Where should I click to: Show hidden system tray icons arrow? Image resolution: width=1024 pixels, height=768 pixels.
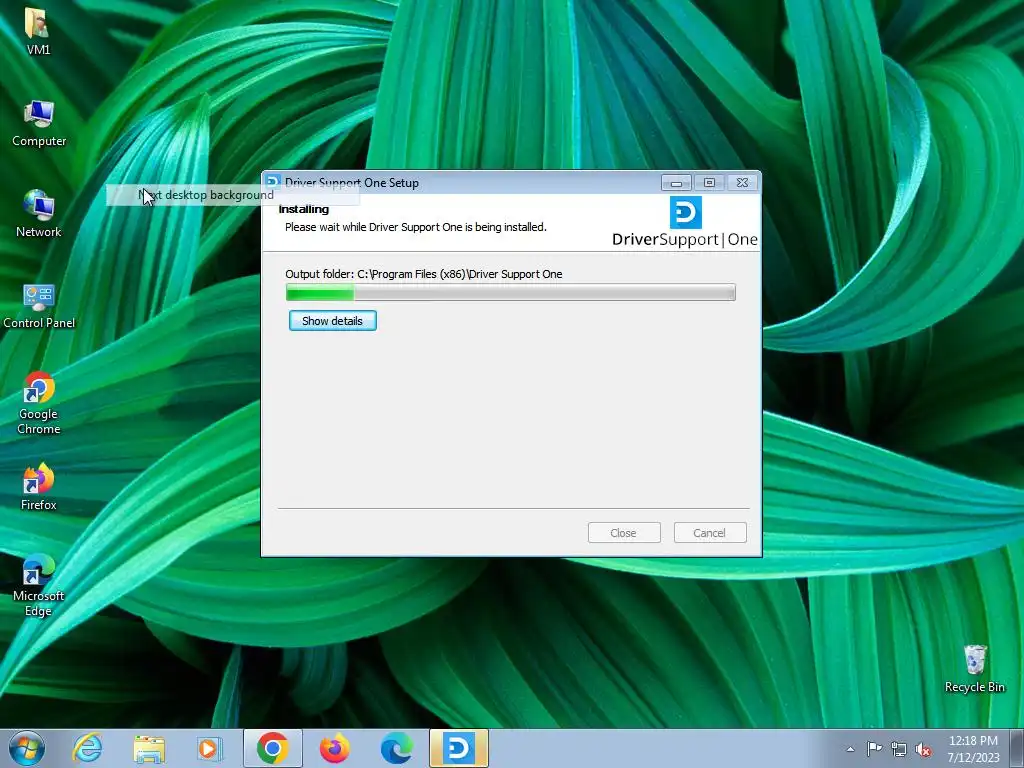click(x=850, y=749)
